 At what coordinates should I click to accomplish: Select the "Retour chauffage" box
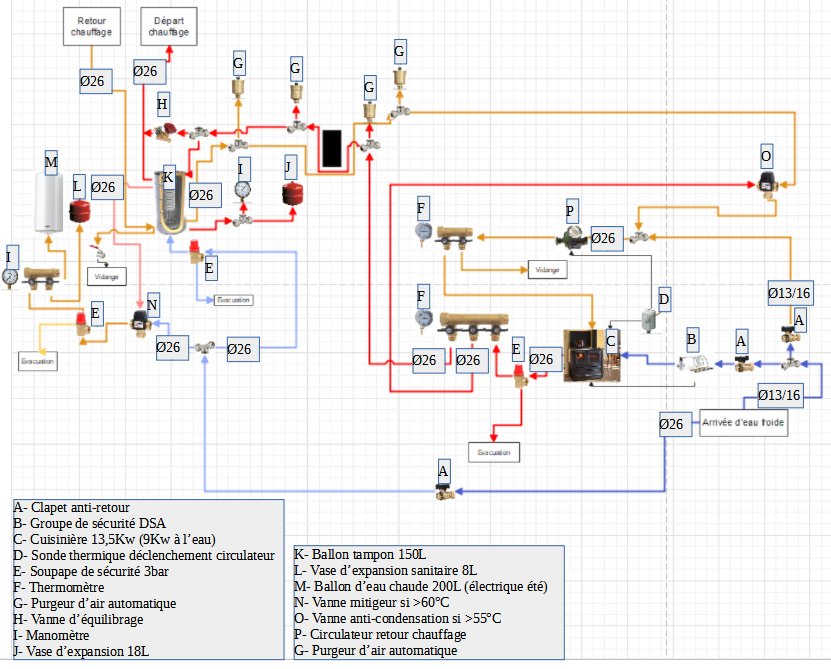point(93,26)
